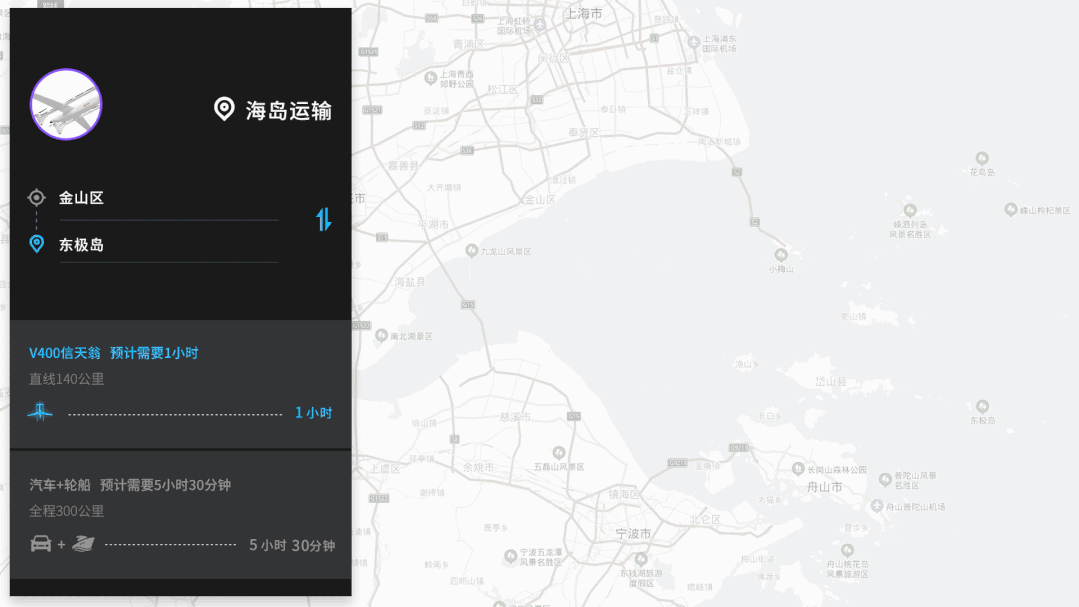Choose the 汽车+轮船 route option

(x=180, y=514)
